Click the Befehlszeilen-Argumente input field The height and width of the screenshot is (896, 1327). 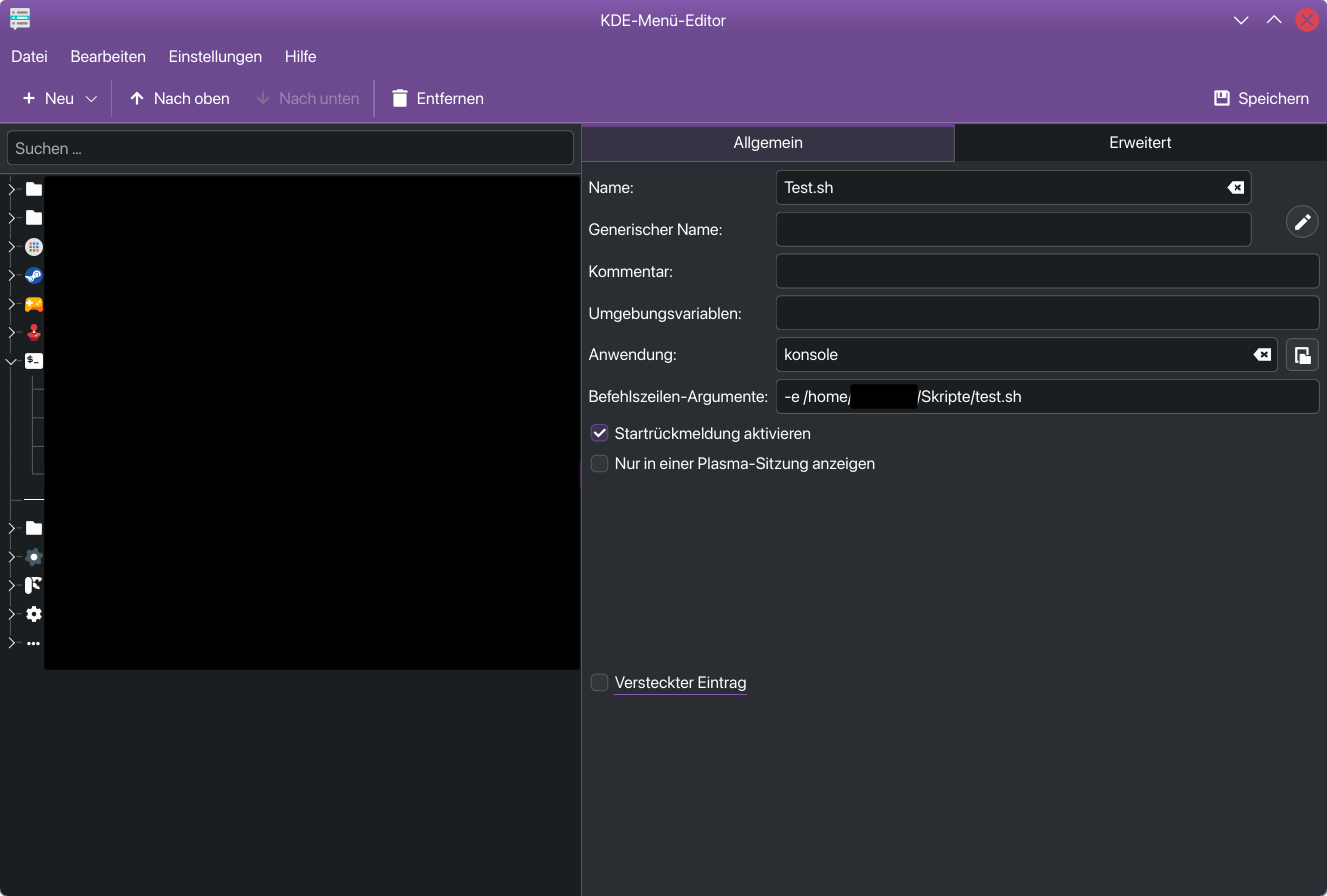pos(1047,396)
